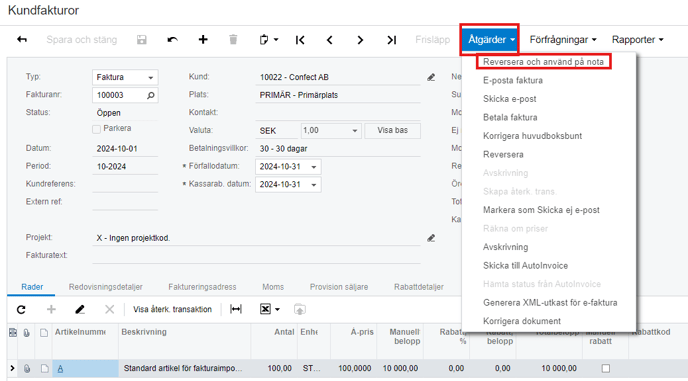Switch to the Rader tab
The image size is (688, 381).
32,287
